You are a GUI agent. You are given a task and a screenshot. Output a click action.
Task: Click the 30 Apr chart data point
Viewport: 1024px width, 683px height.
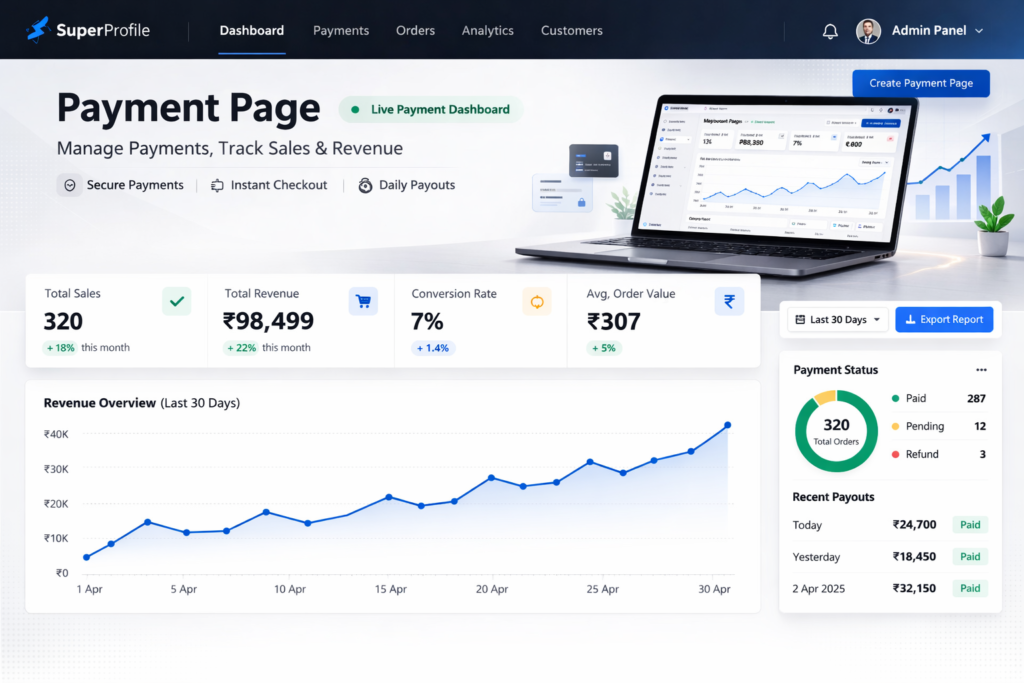727,425
